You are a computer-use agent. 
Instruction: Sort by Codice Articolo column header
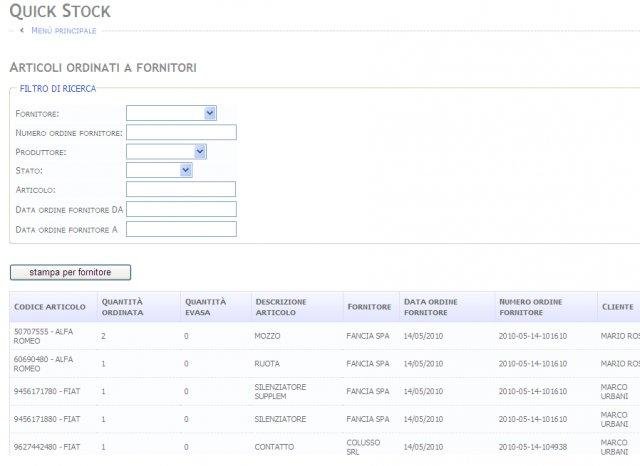click(x=50, y=306)
